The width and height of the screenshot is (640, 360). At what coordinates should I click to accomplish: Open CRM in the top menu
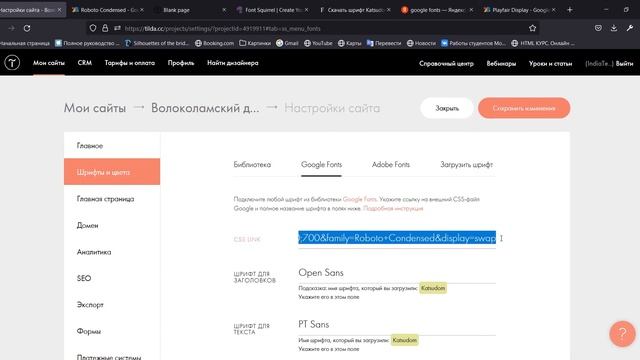[x=84, y=63]
